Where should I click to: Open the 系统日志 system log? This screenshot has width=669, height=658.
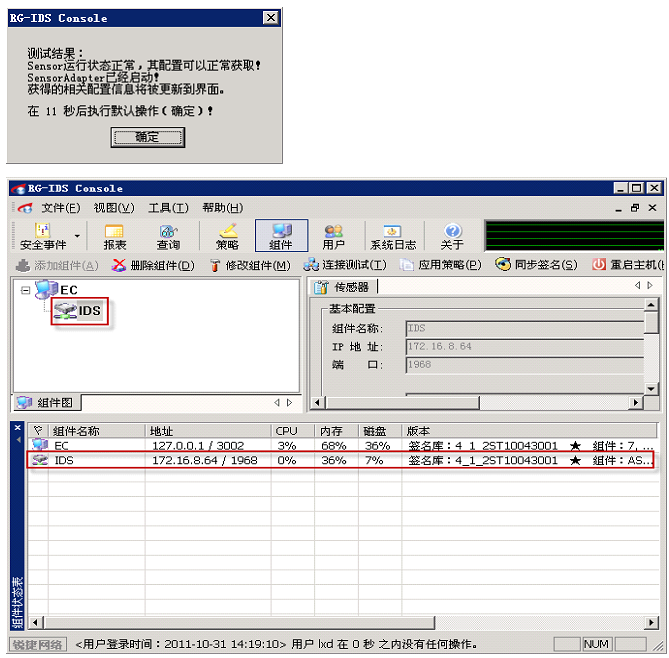[x=393, y=236]
